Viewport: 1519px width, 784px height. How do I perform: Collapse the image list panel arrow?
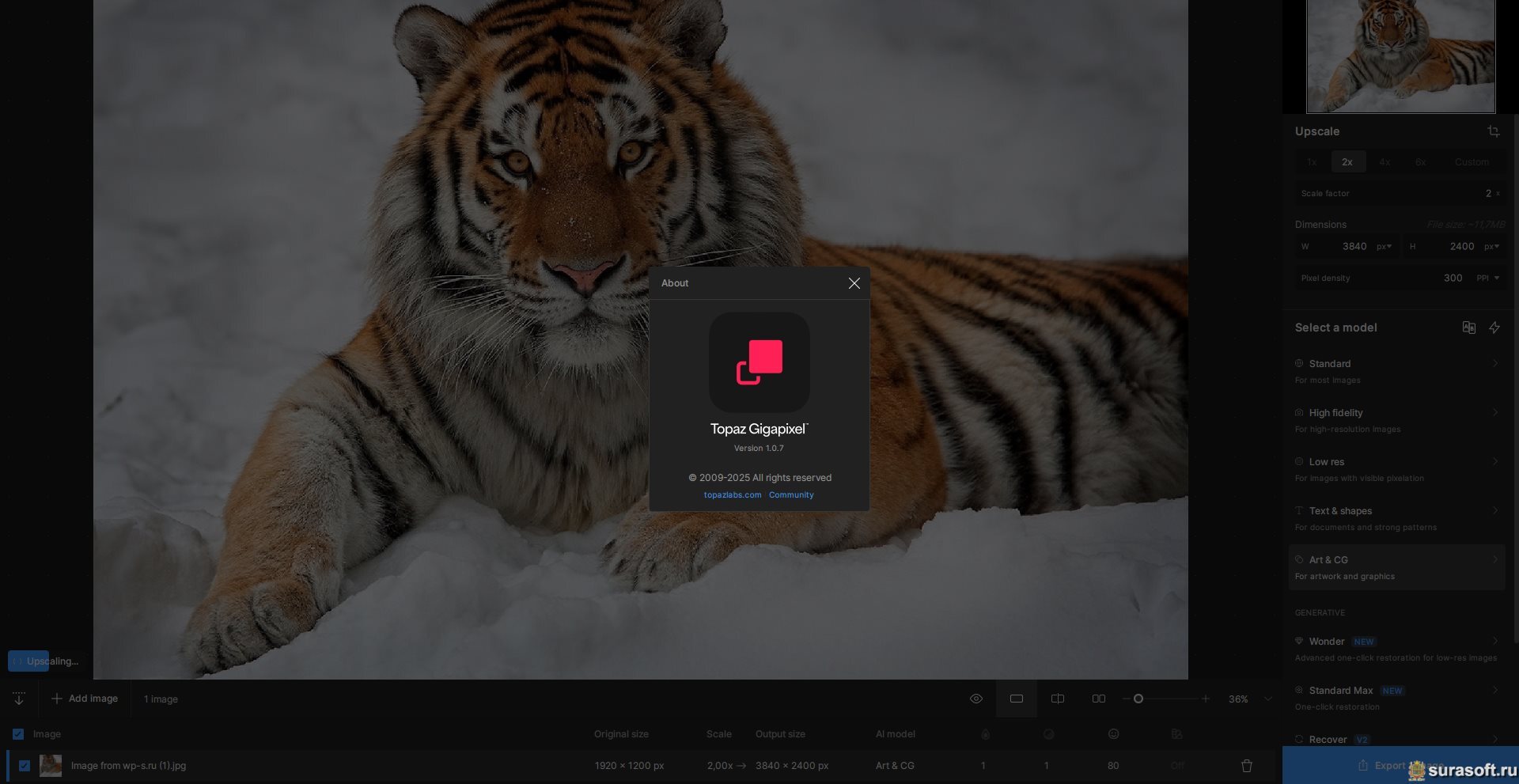[x=19, y=699]
